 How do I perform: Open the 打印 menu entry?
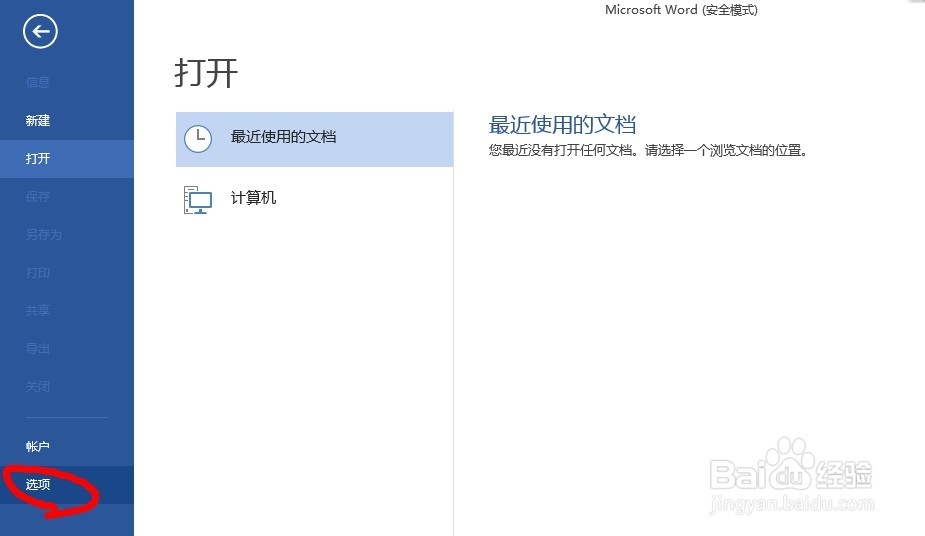pyautogui.click(x=37, y=272)
